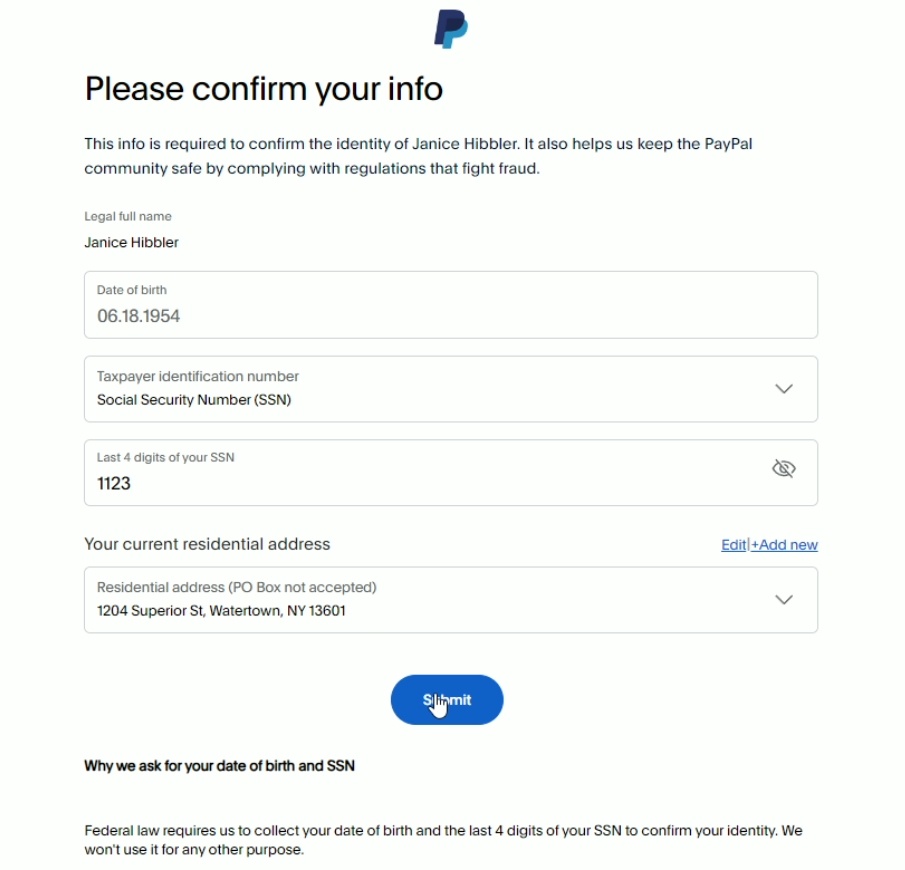Click the Edit address link
The image size is (905, 870).
tap(733, 545)
